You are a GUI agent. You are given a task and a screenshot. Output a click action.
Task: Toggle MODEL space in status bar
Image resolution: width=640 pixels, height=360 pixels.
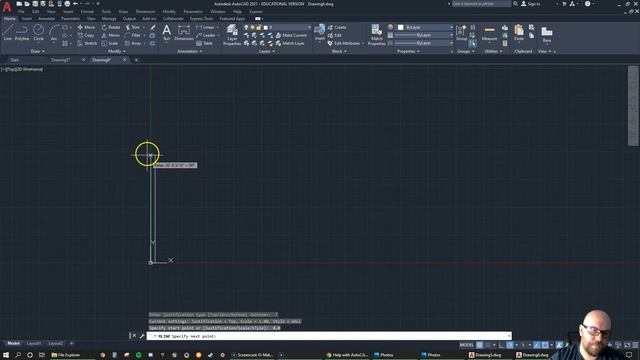pos(466,345)
